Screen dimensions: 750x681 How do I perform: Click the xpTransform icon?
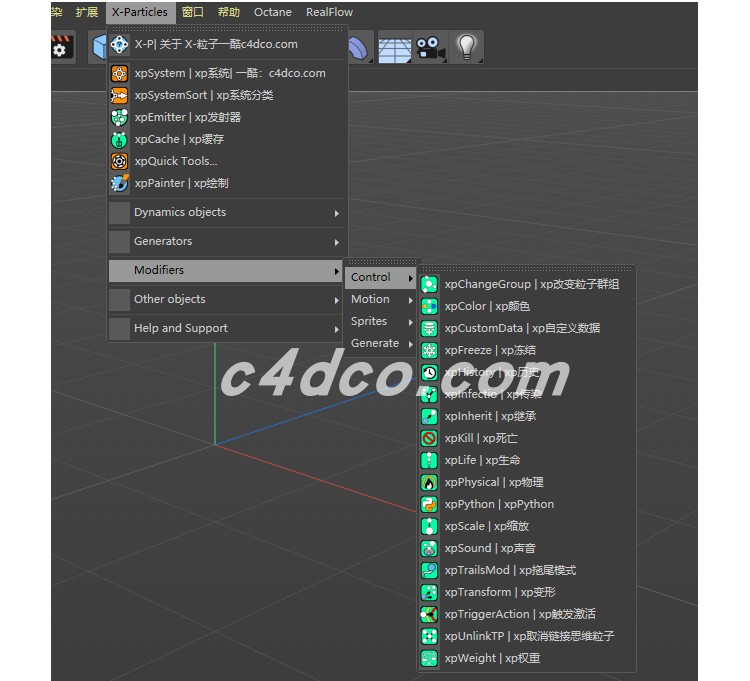[429, 592]
